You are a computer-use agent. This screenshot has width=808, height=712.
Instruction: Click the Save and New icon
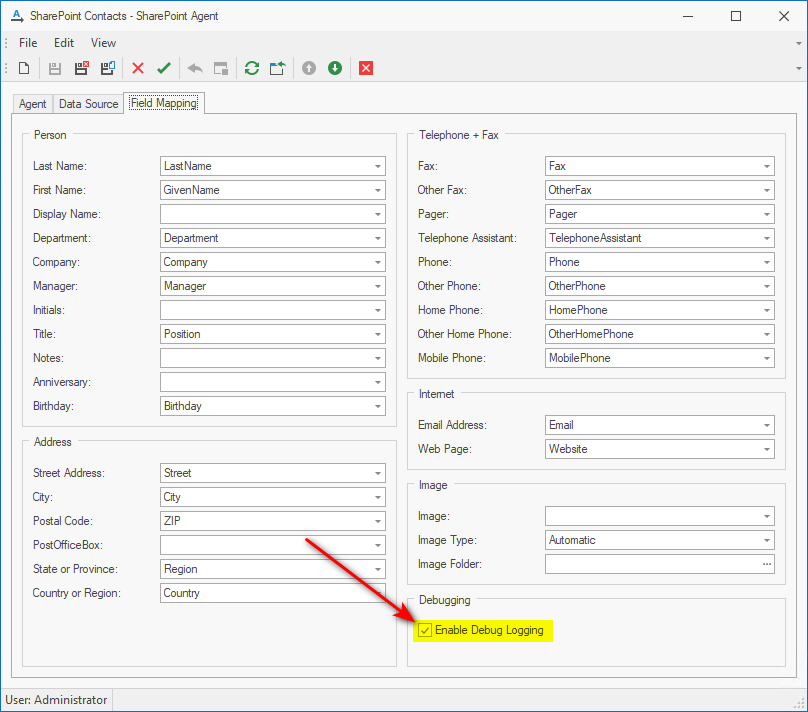(x=108, y=68)
